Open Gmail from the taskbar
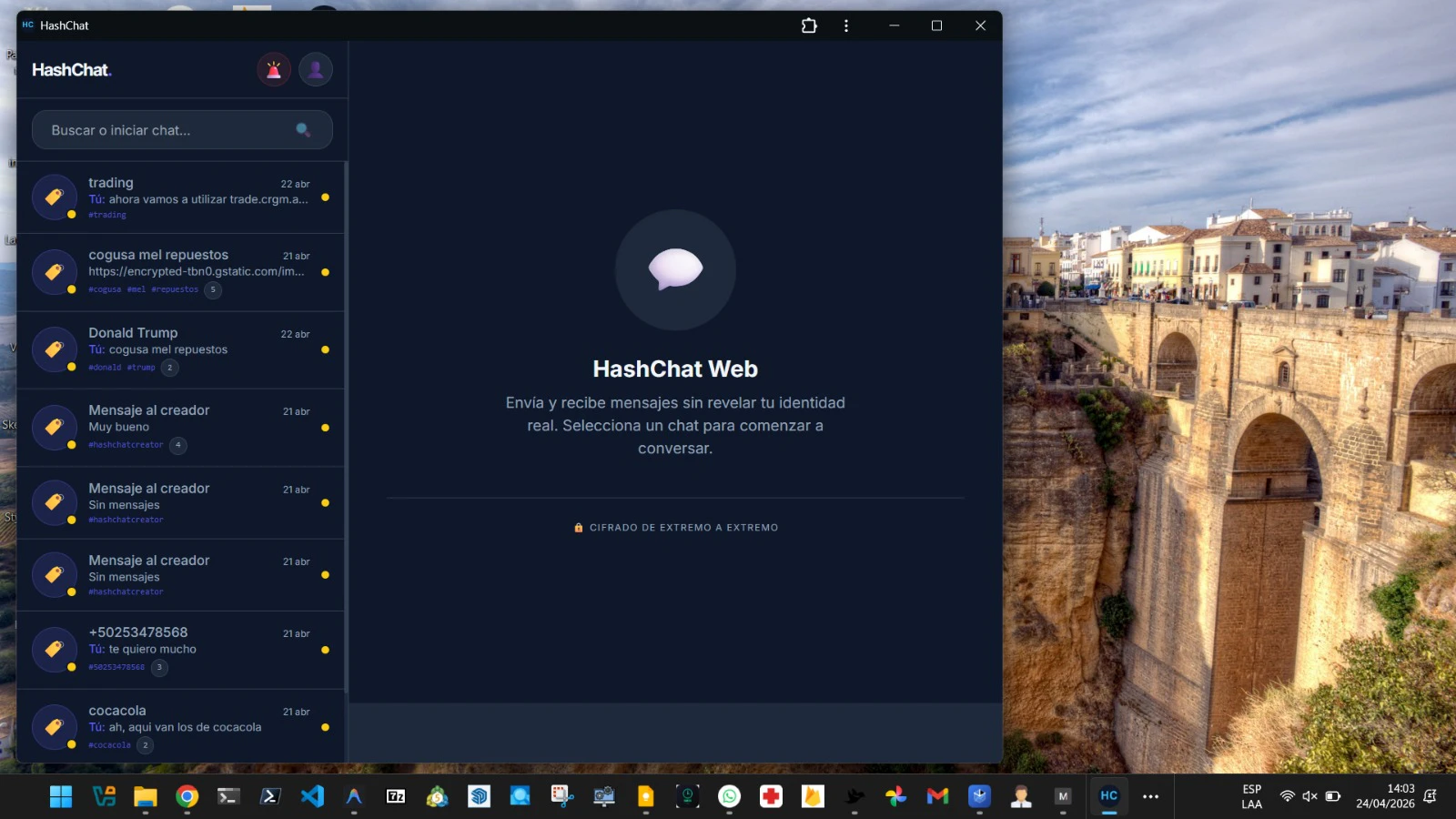Image resolution: width=1456 pixels, height=819 pixels. [x=937, y=796]
